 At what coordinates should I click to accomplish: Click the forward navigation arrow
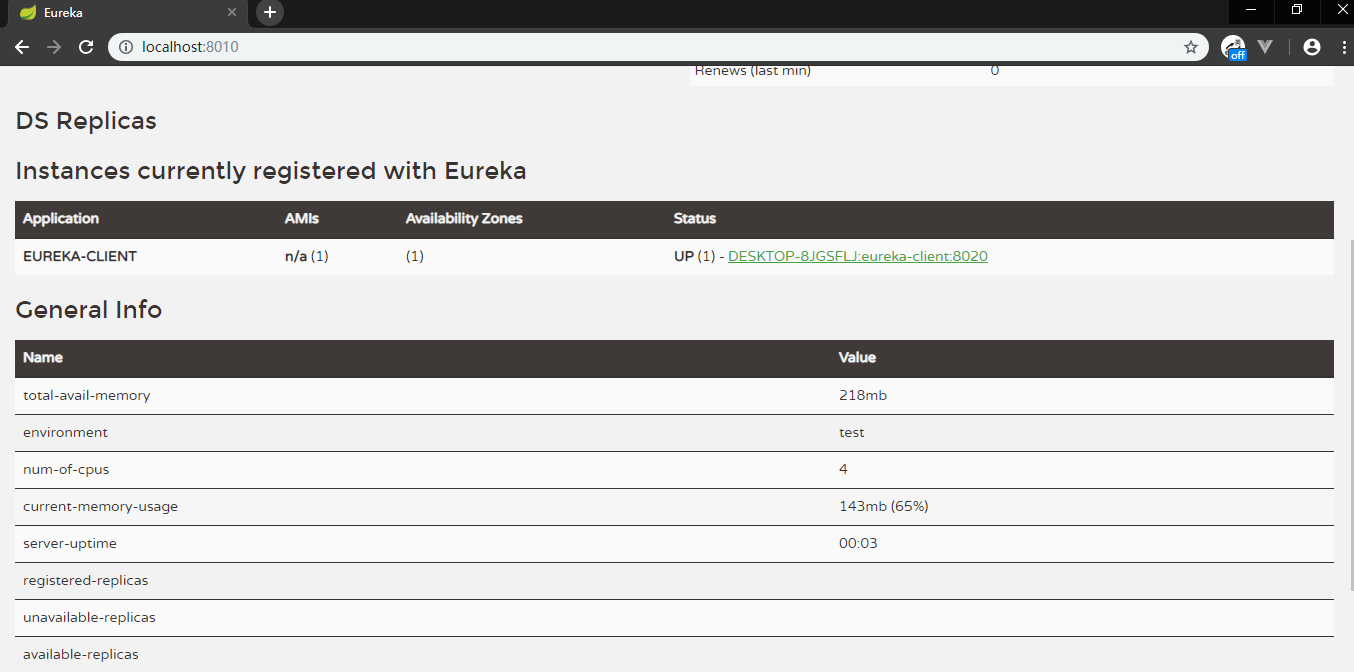(54, 47)
